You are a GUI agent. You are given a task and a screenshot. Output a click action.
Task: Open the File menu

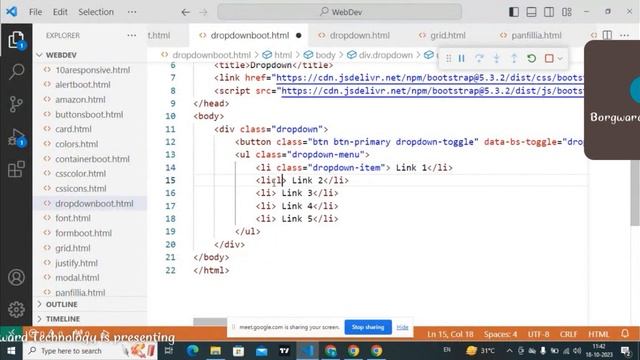click(36, 12)
